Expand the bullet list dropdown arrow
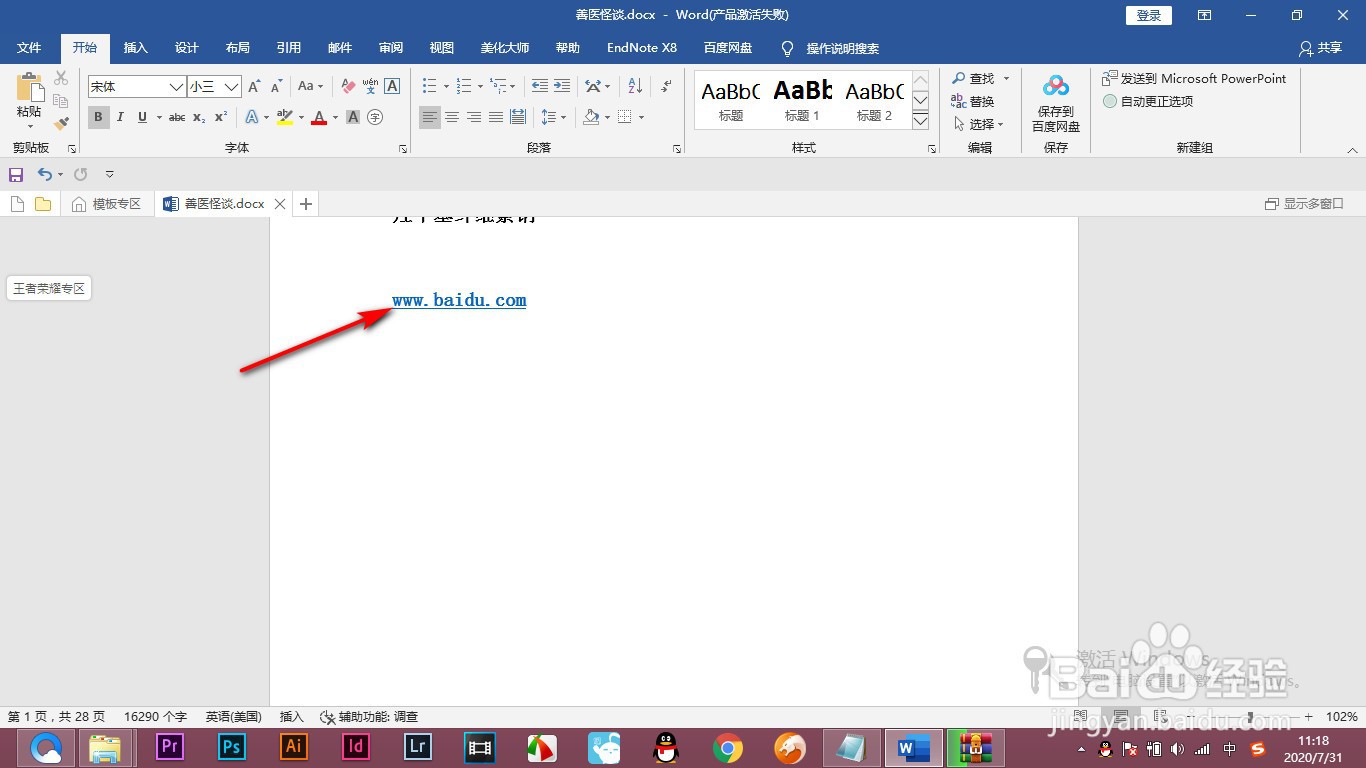 click(x=444, y=87)
